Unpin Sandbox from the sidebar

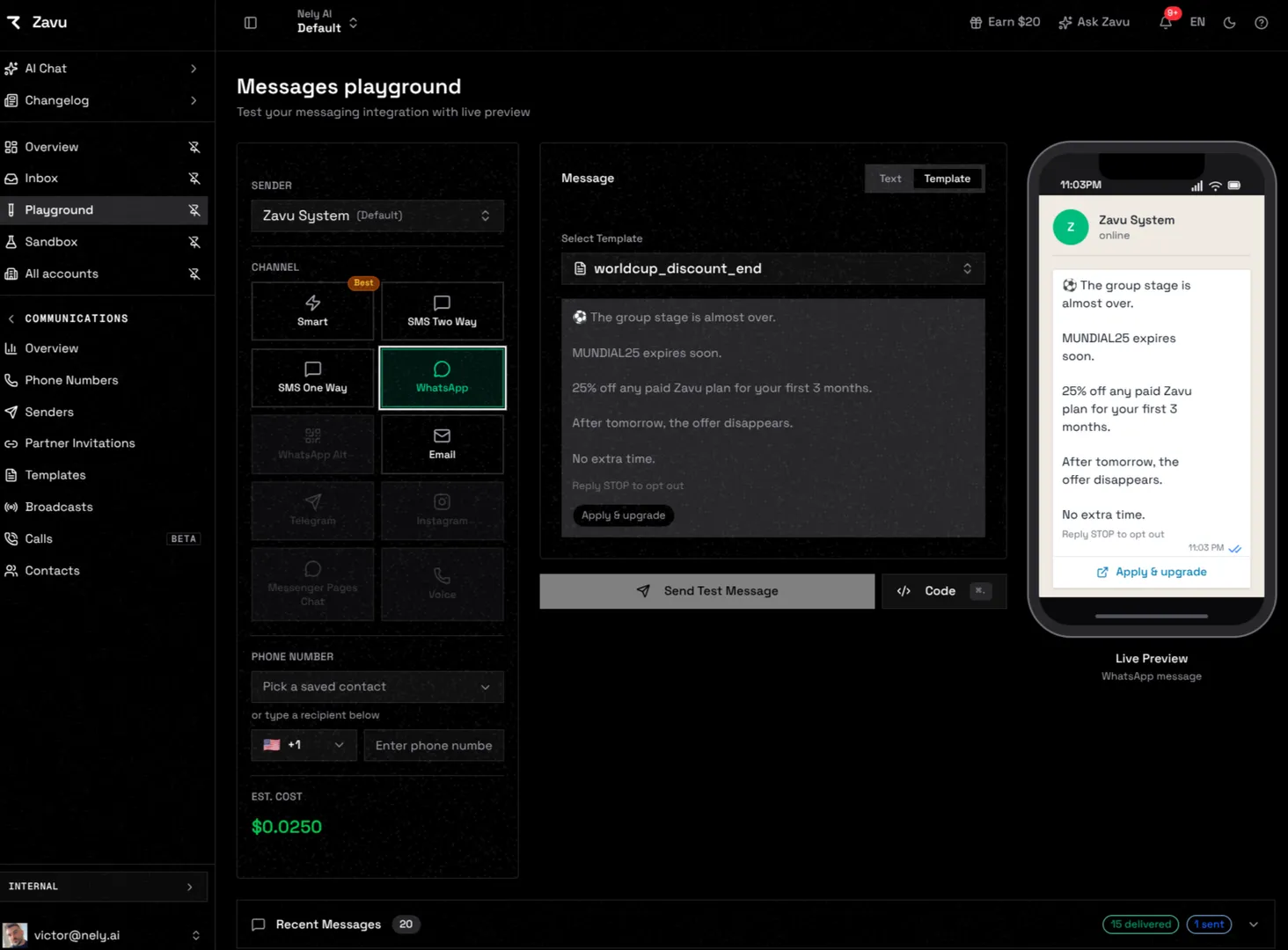coord(194,242)
